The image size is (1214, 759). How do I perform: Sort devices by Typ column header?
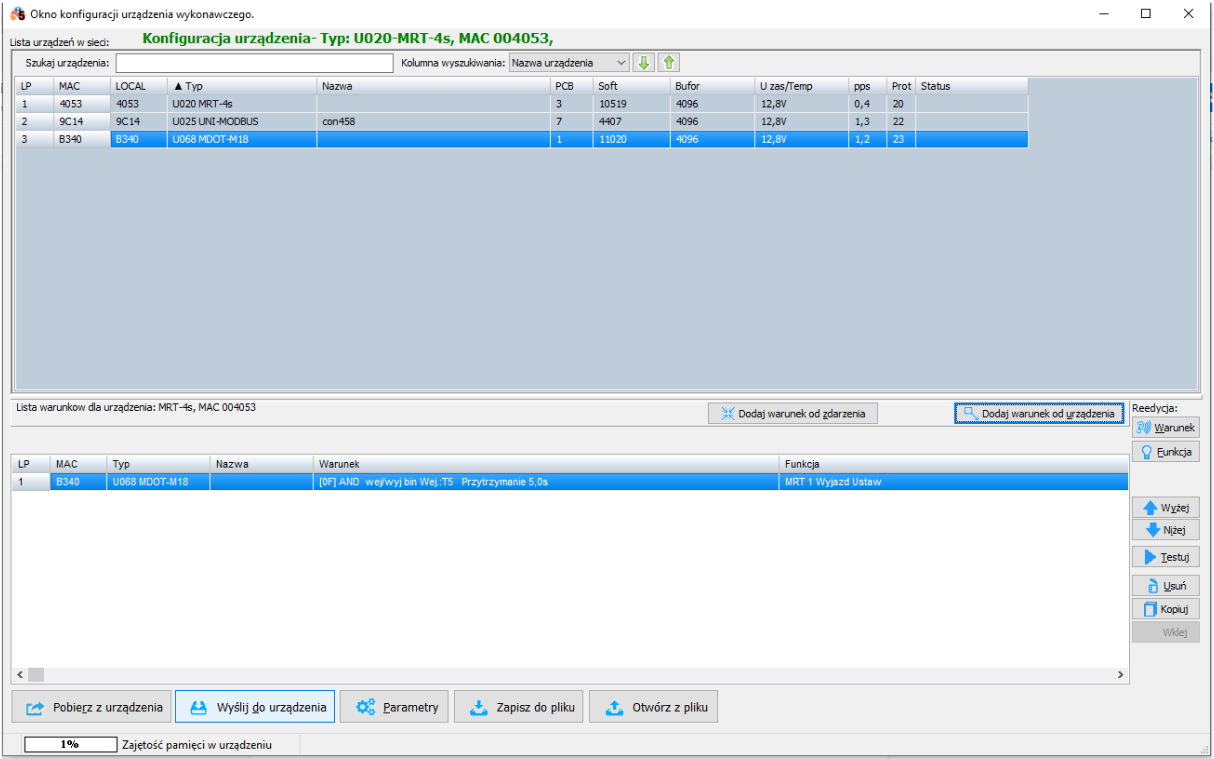point(242,86)
